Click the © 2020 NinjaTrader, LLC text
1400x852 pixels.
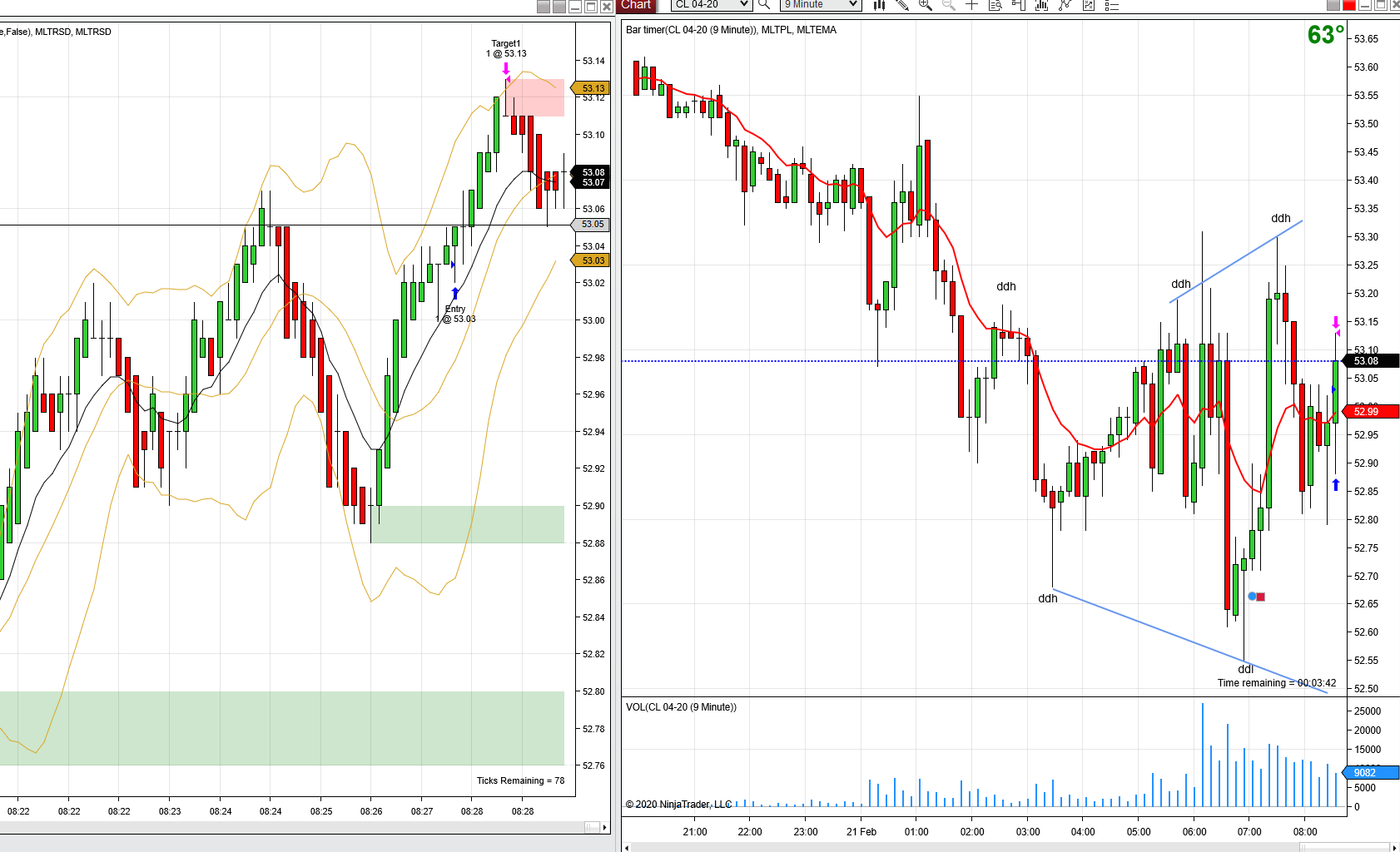[x=678, y=805]
